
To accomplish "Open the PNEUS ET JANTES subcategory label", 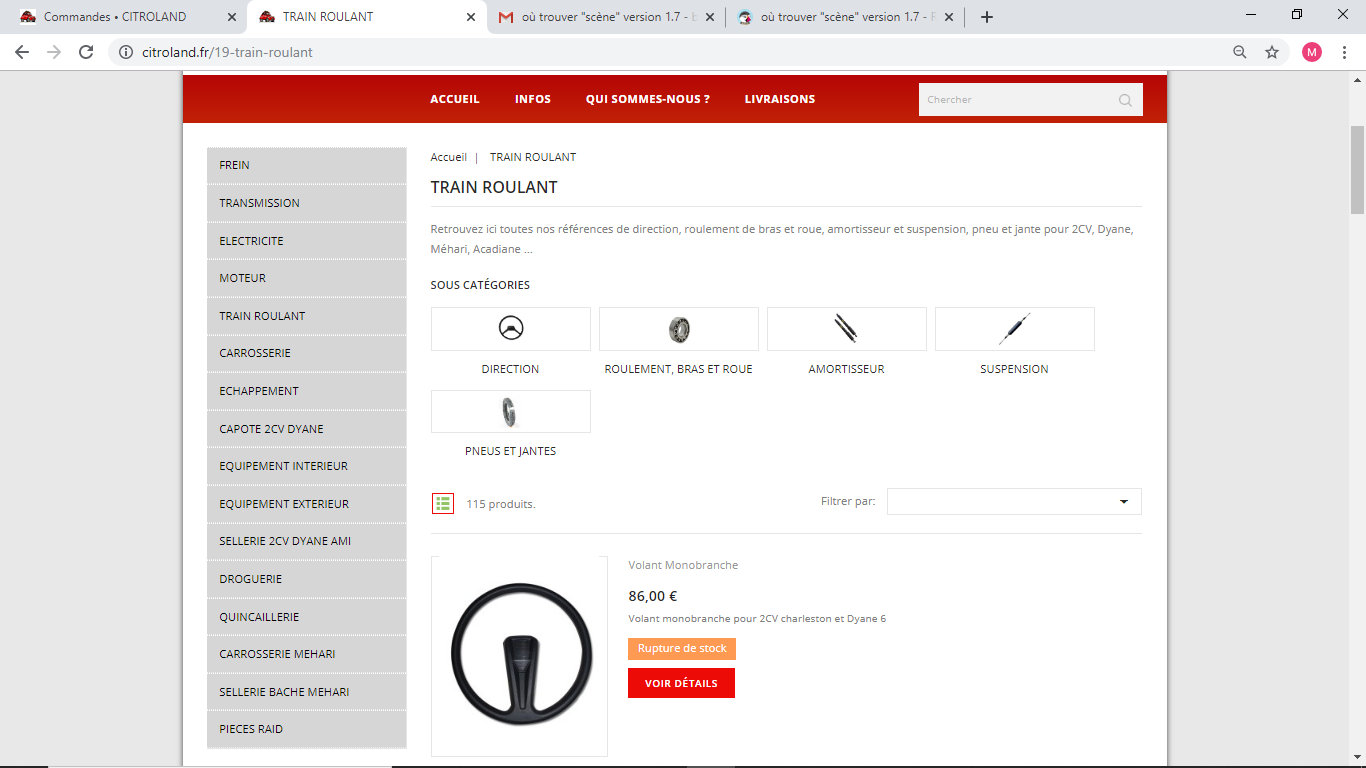I will point(511,451).
